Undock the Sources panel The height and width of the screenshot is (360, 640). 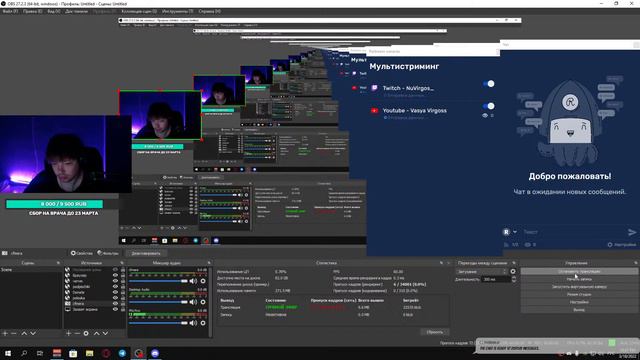(x=122, y=263)
